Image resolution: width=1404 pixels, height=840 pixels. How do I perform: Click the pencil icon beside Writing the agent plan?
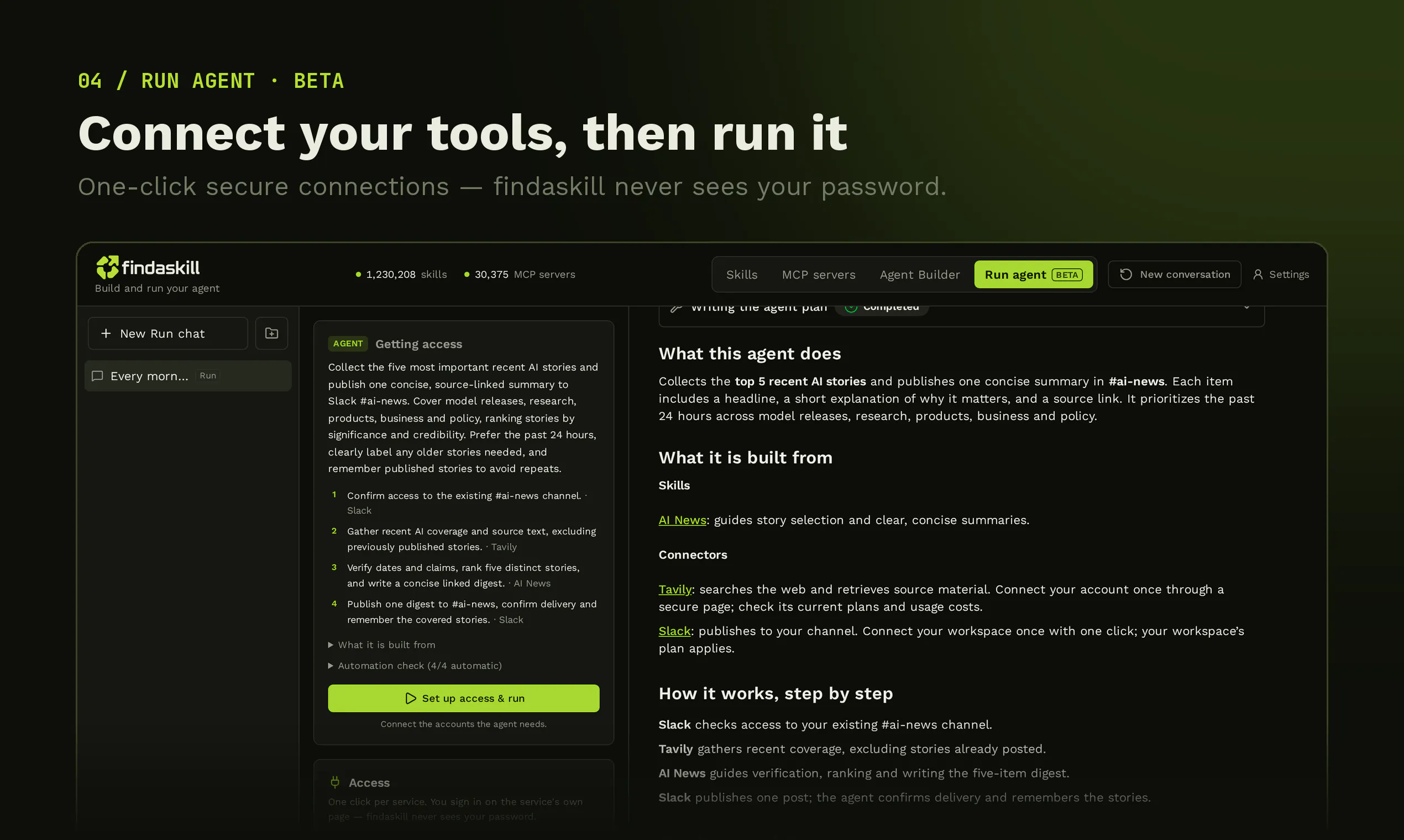pyautogui.click(x=676, y=308)
